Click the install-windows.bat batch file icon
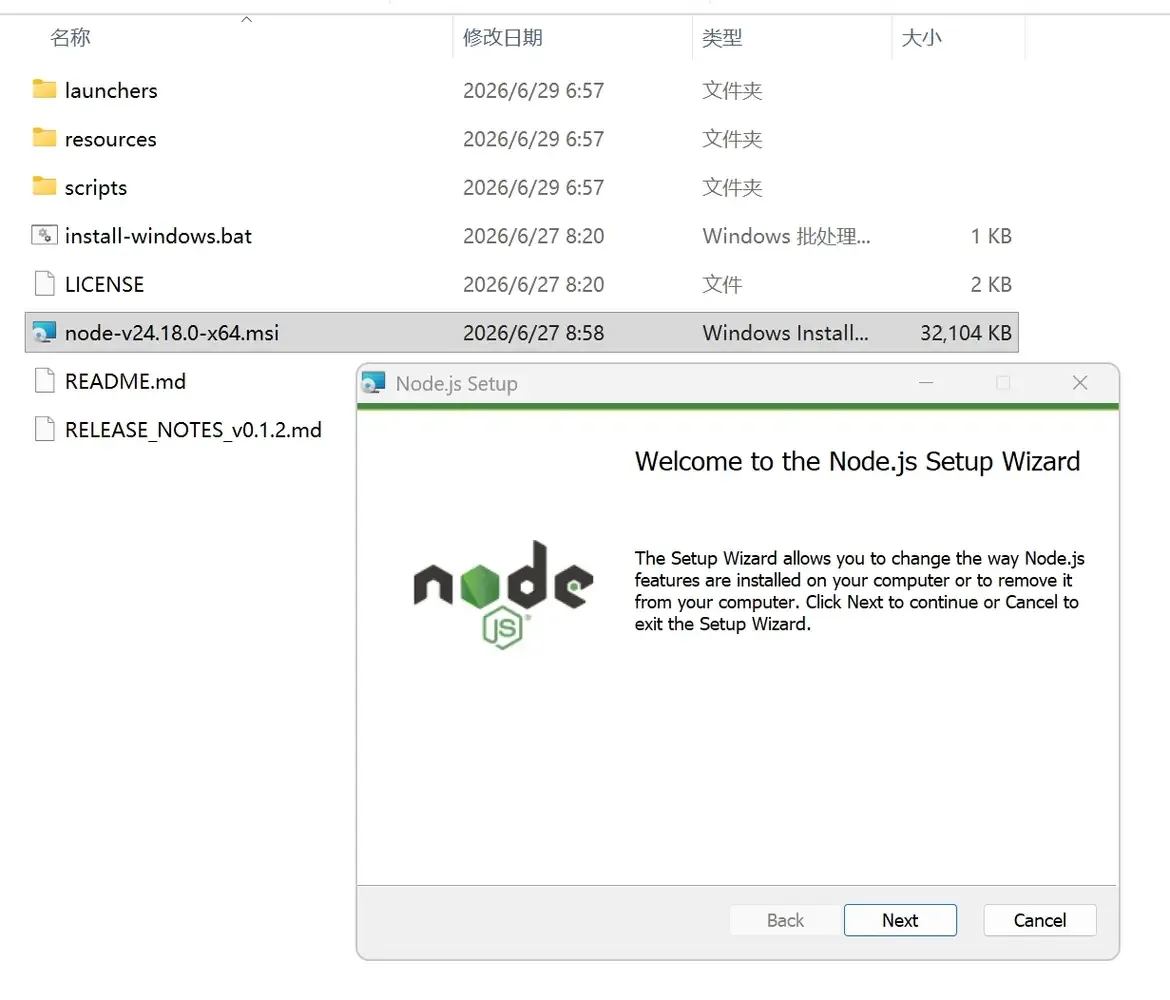Image resolution: width=1170 pixels, height=1000 pixels. pyautogui.click(x=44, y=235)
